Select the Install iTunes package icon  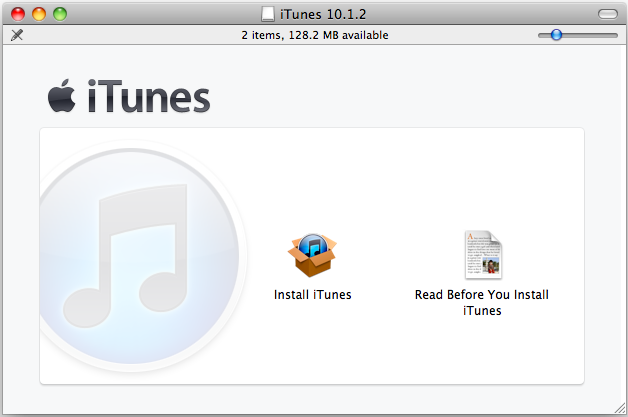pyautogui.click(x=312, y=255)
